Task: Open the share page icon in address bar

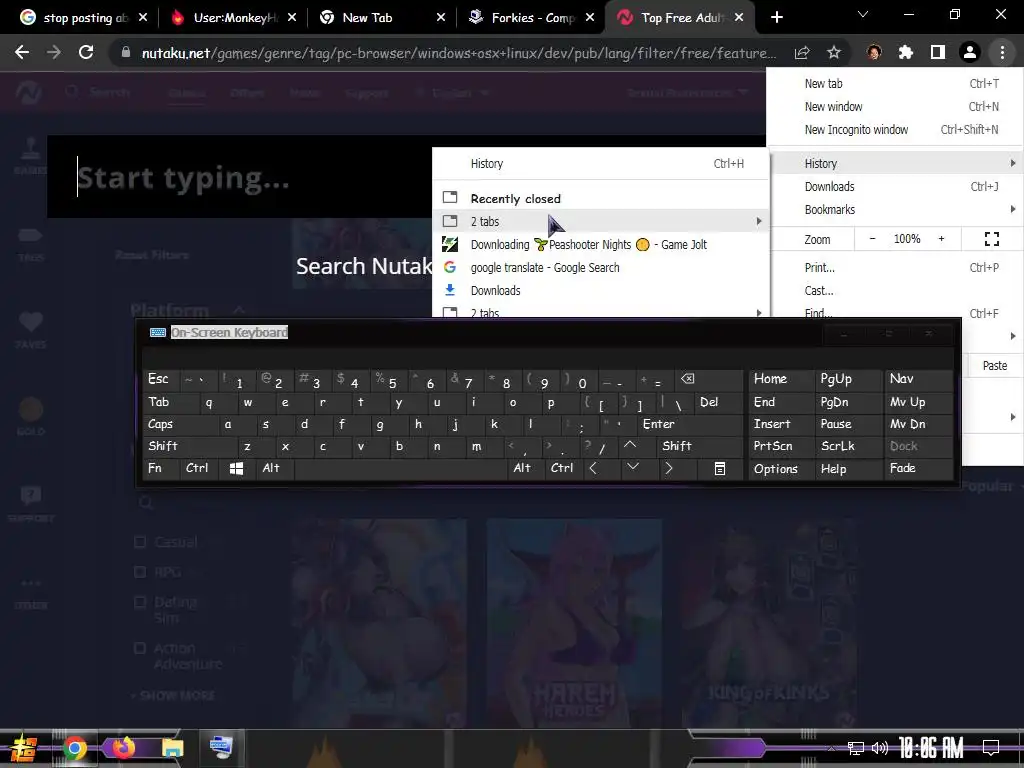Action: click(802, 52)
